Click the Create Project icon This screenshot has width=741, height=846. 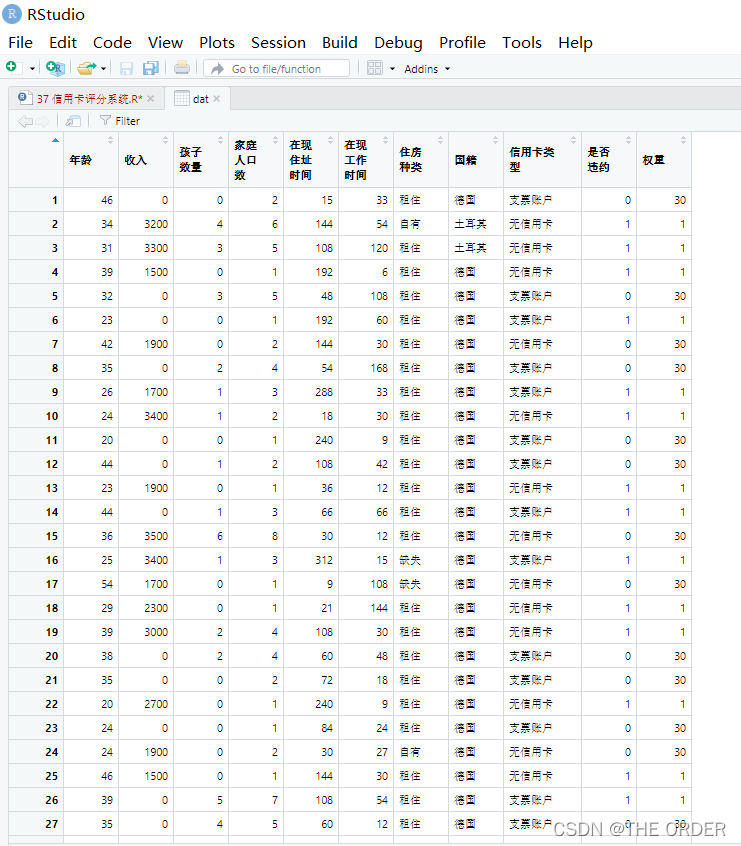[x=55, y=68]
